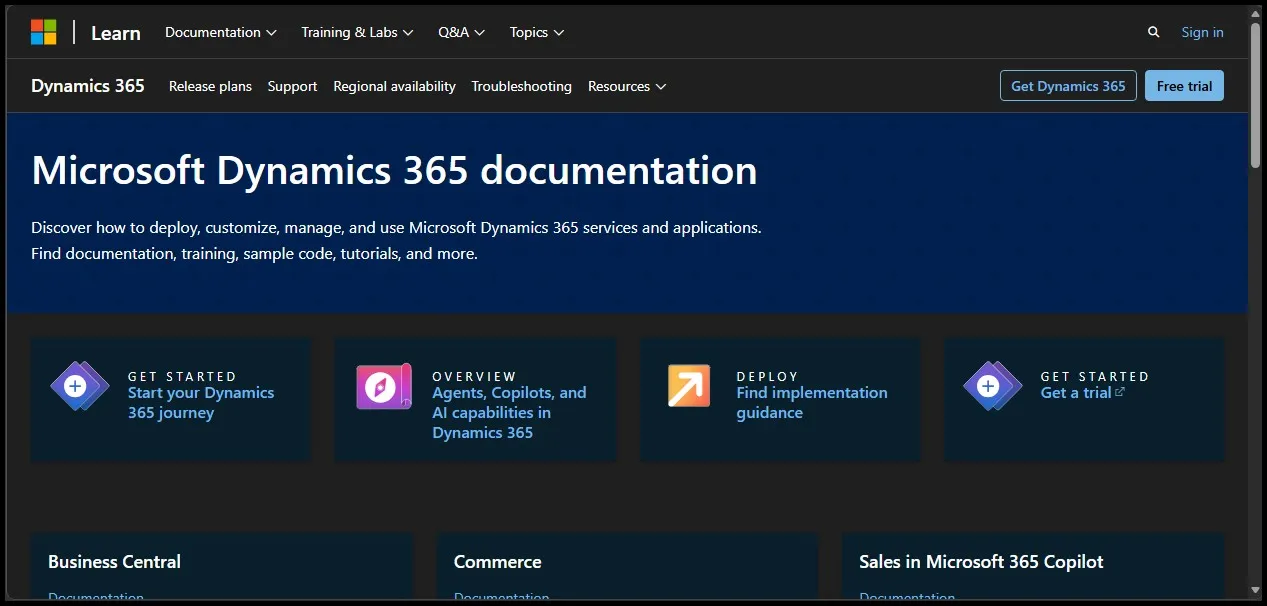Screen dimensions: 1267x606
Task: Click the Business Central card heading
Action: (x=114, y=562)
